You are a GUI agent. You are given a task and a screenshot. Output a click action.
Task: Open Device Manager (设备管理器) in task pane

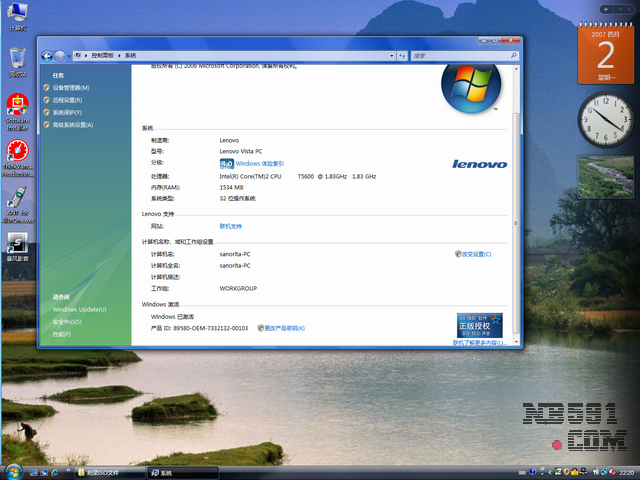click(x=71, y=88)
